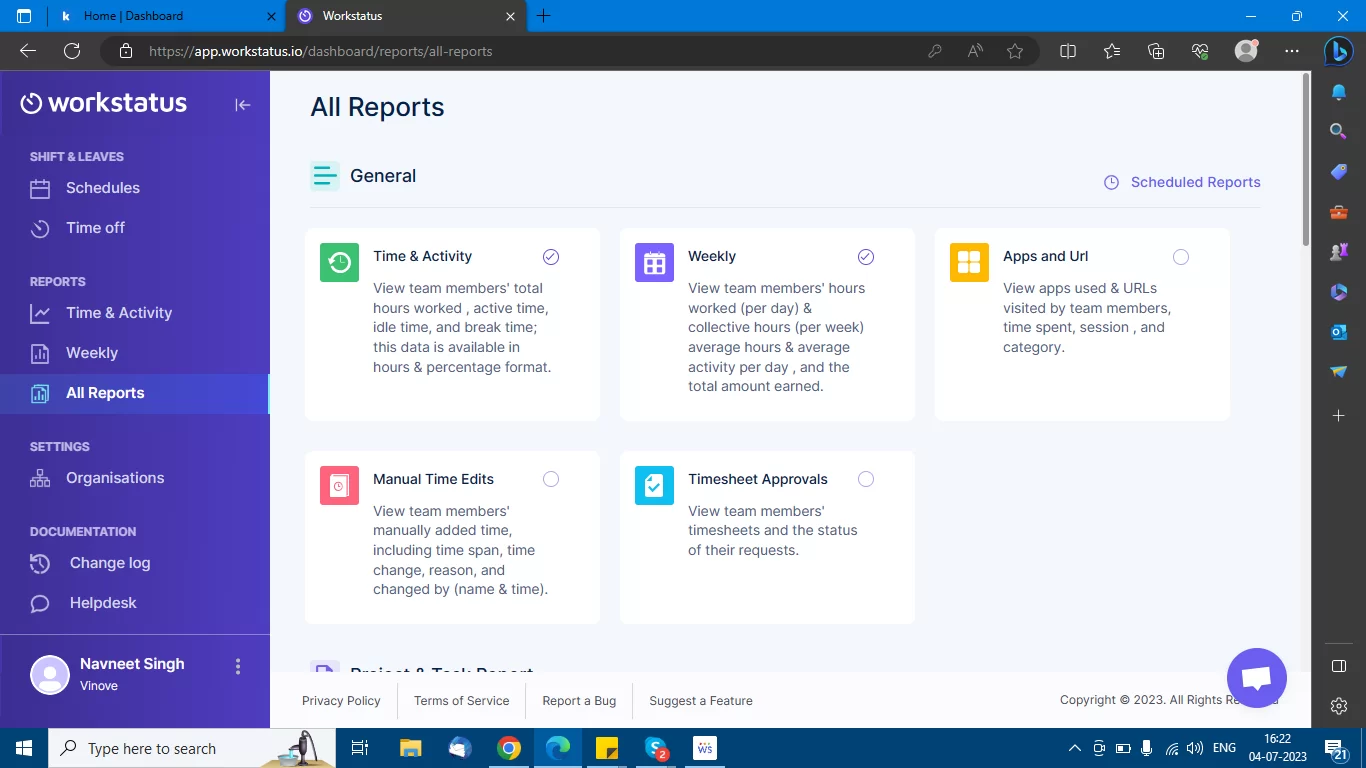
Task: Open the Timesheet Approvals report title
Action: point(758,479)
